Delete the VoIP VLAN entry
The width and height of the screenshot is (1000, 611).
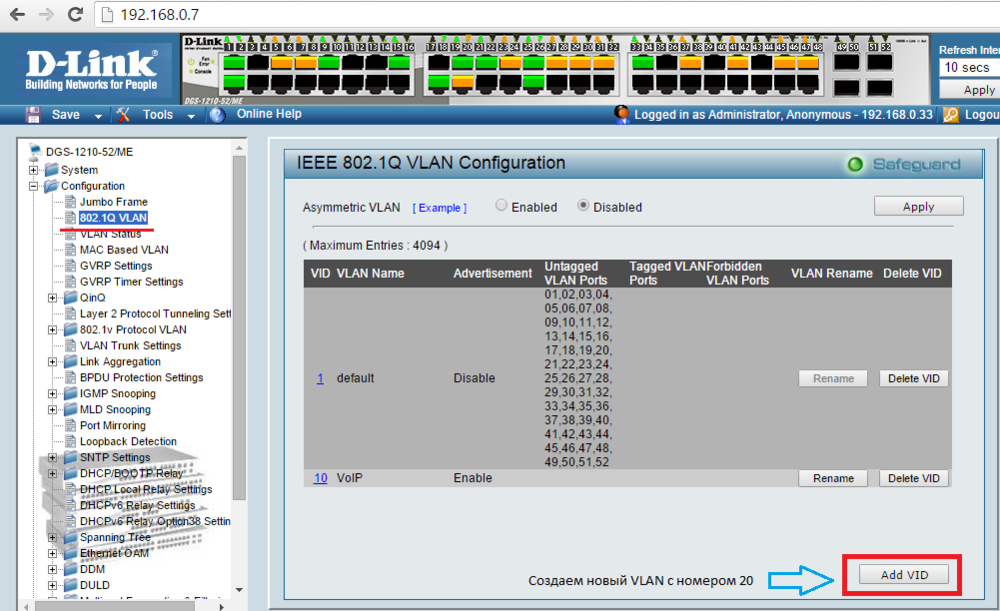tap(914, 478)
